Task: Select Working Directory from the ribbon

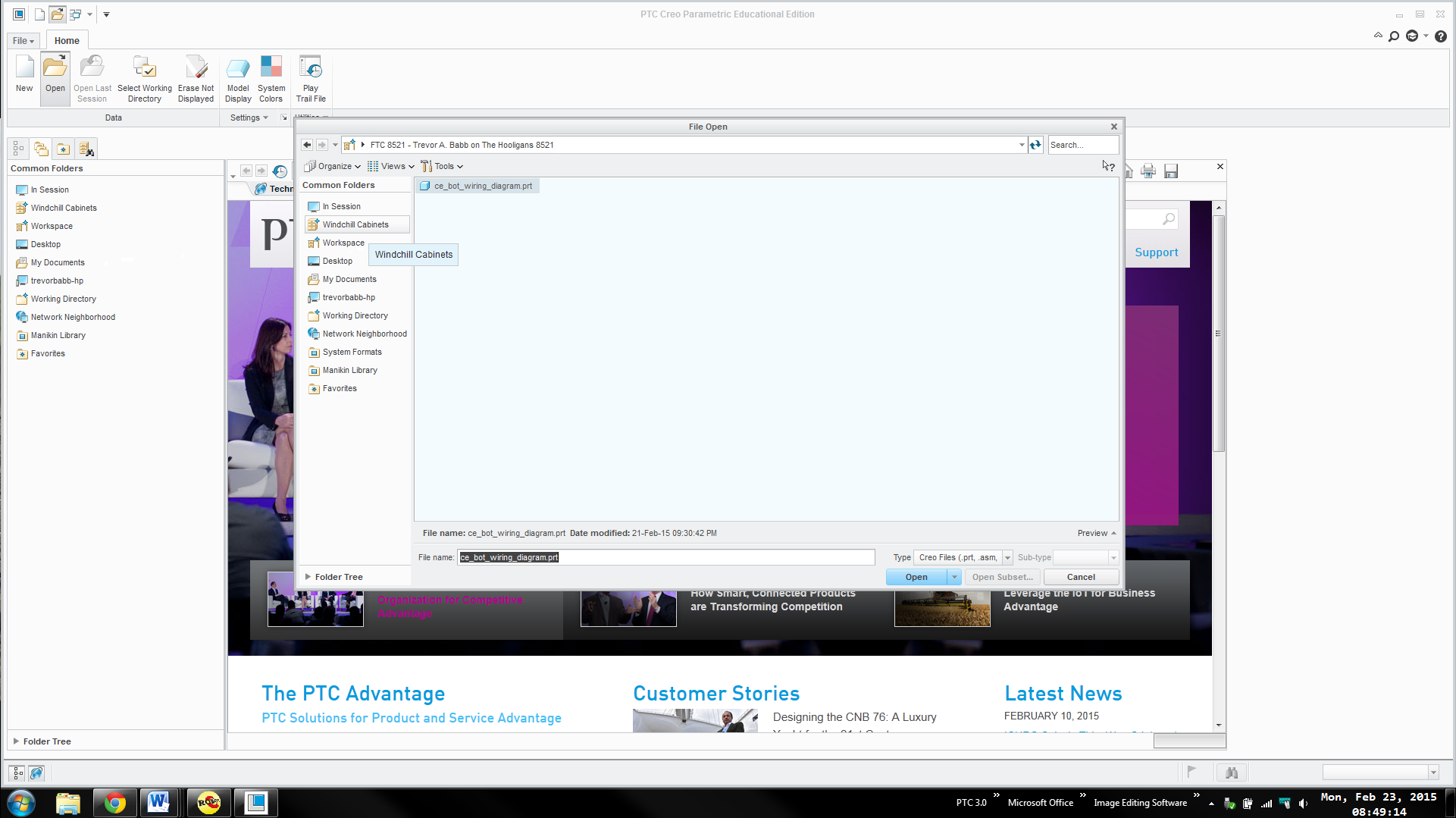Action: point(144,78)
